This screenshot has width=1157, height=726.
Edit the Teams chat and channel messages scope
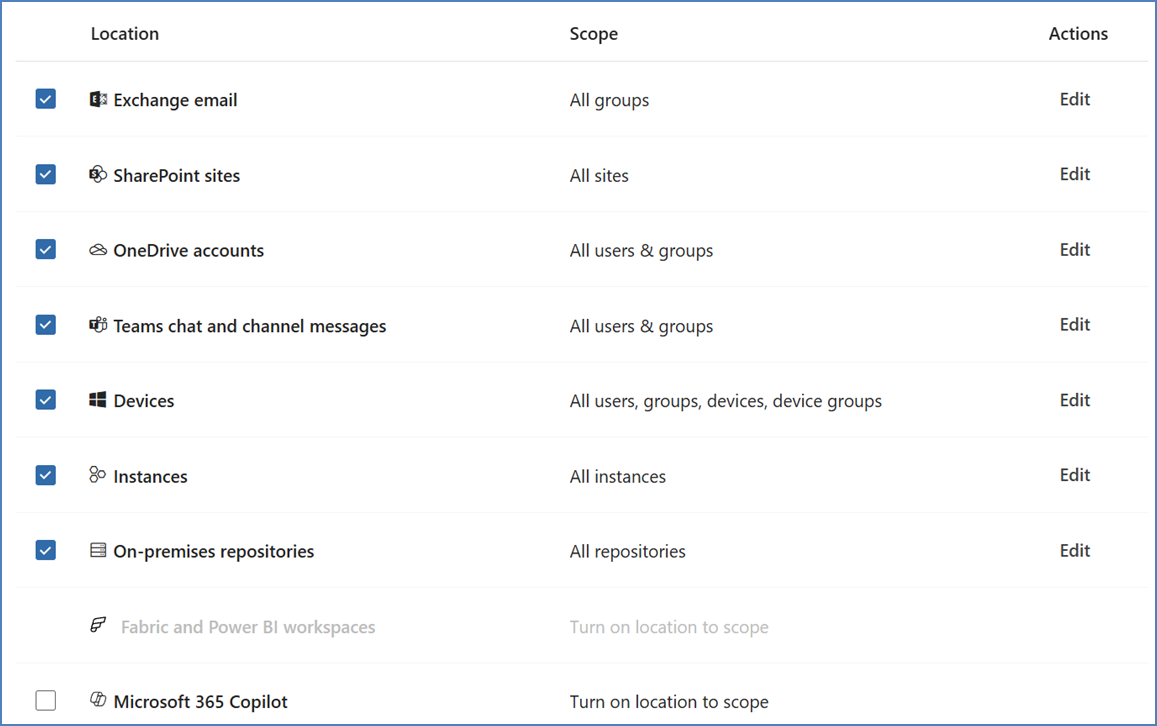click(1075, 325)
